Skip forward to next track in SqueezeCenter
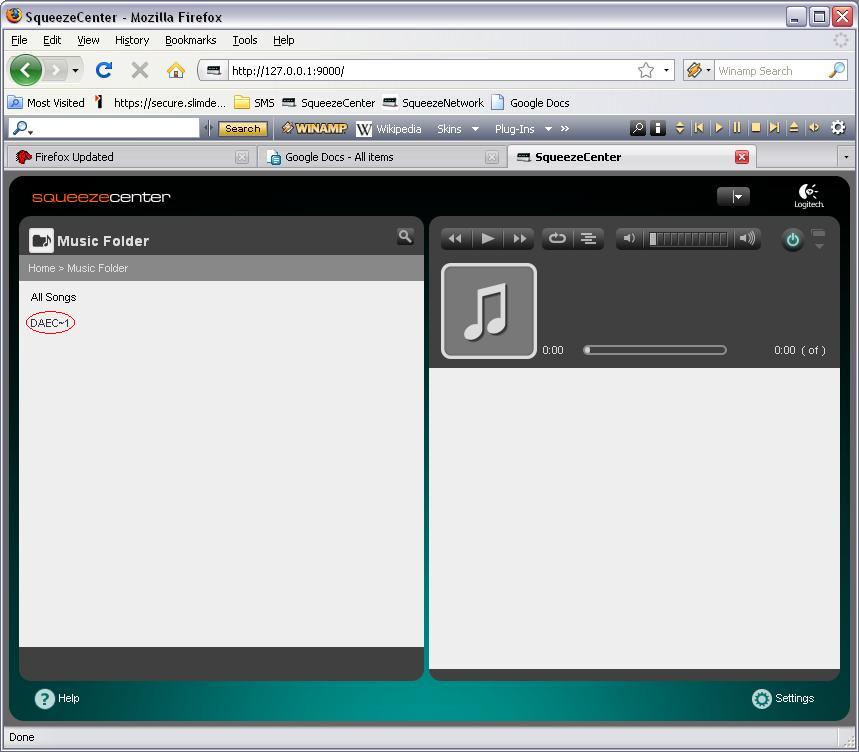Viewport: 859px width, 752px height. point(519,239)
